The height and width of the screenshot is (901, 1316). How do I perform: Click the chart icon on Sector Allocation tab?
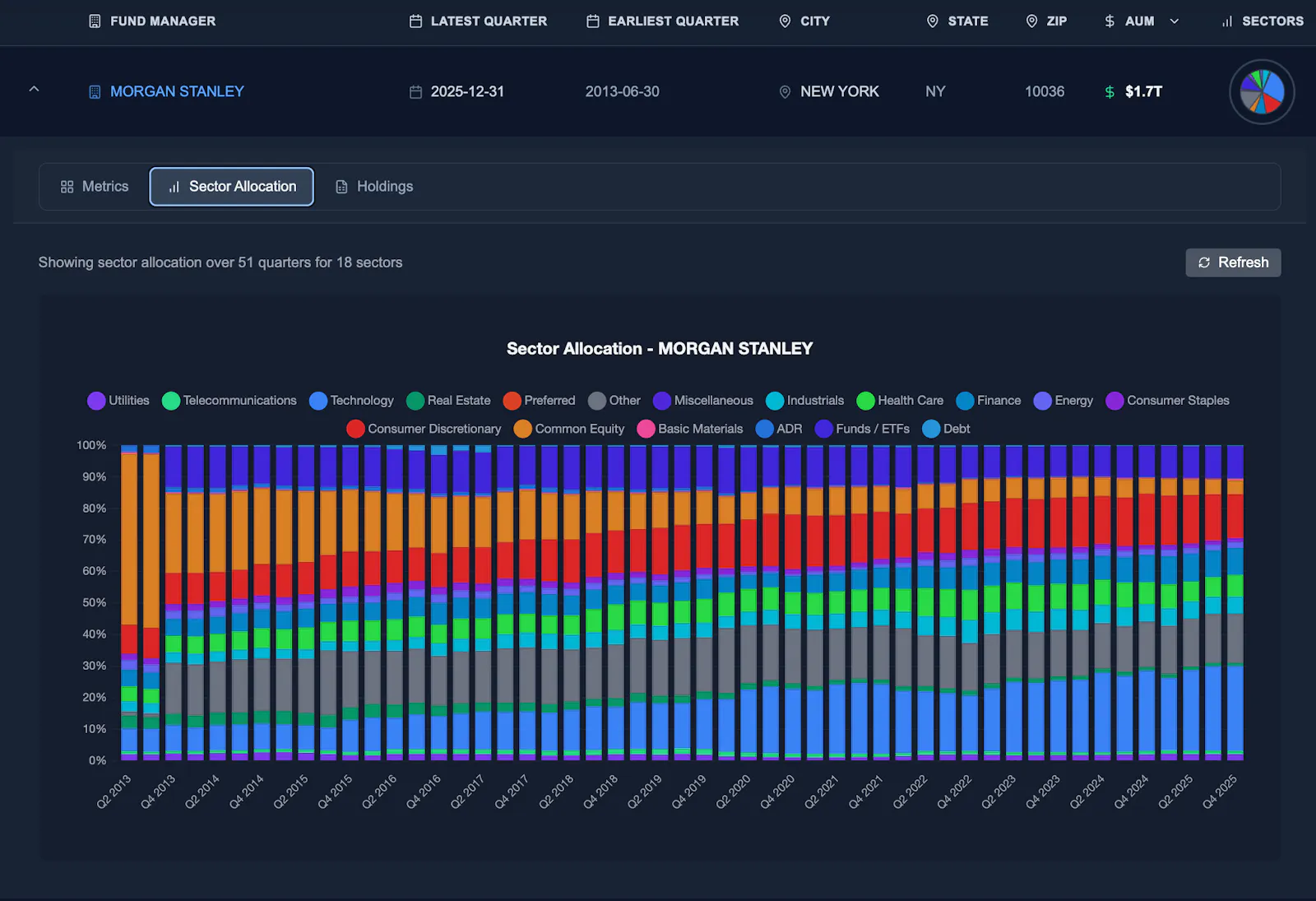coord(174,187)
